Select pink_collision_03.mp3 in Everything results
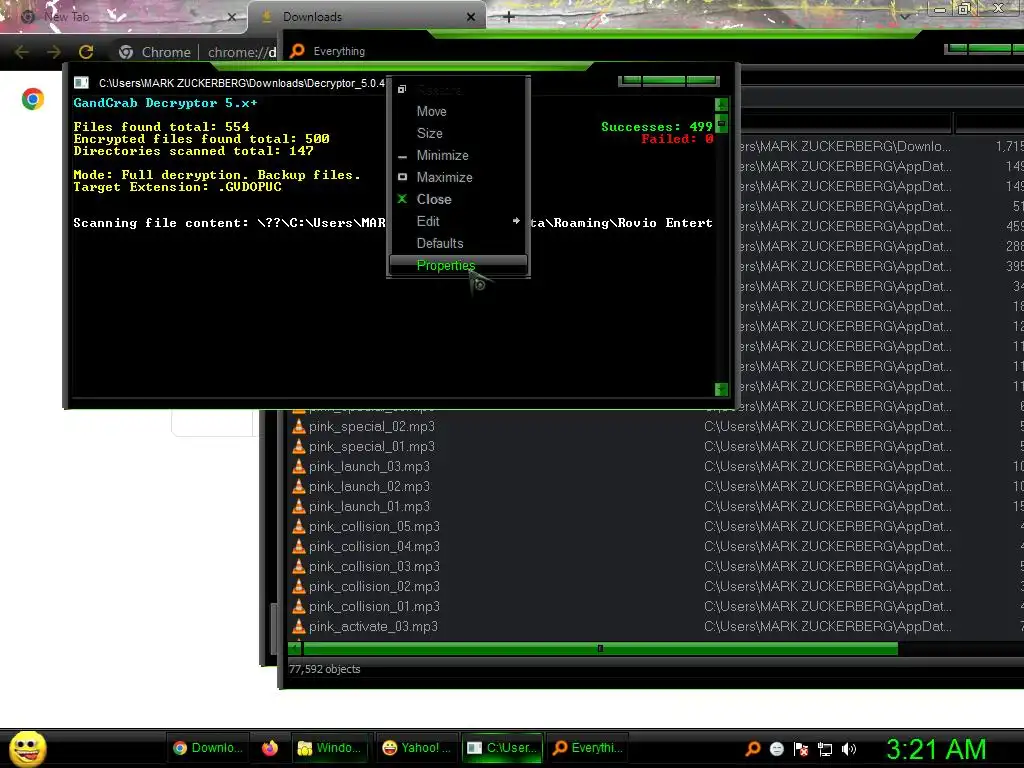 (x=374, y=567)
